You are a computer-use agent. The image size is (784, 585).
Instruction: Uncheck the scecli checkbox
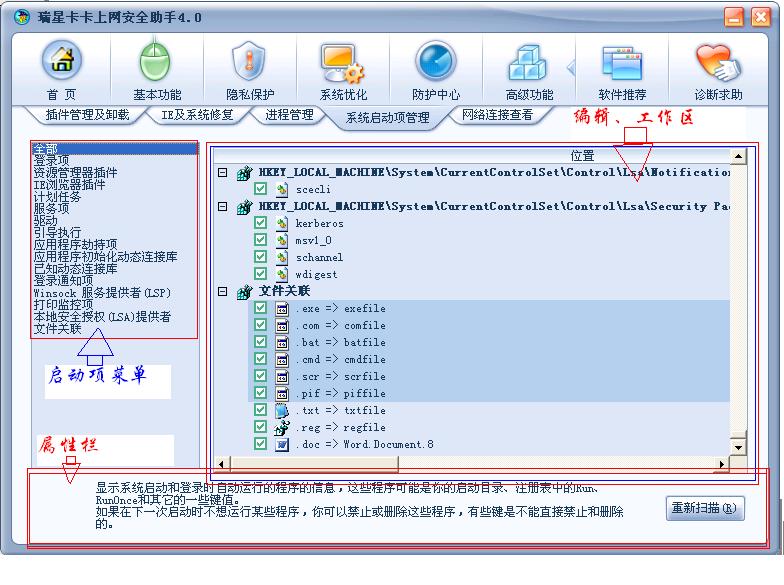click(260, 189)
